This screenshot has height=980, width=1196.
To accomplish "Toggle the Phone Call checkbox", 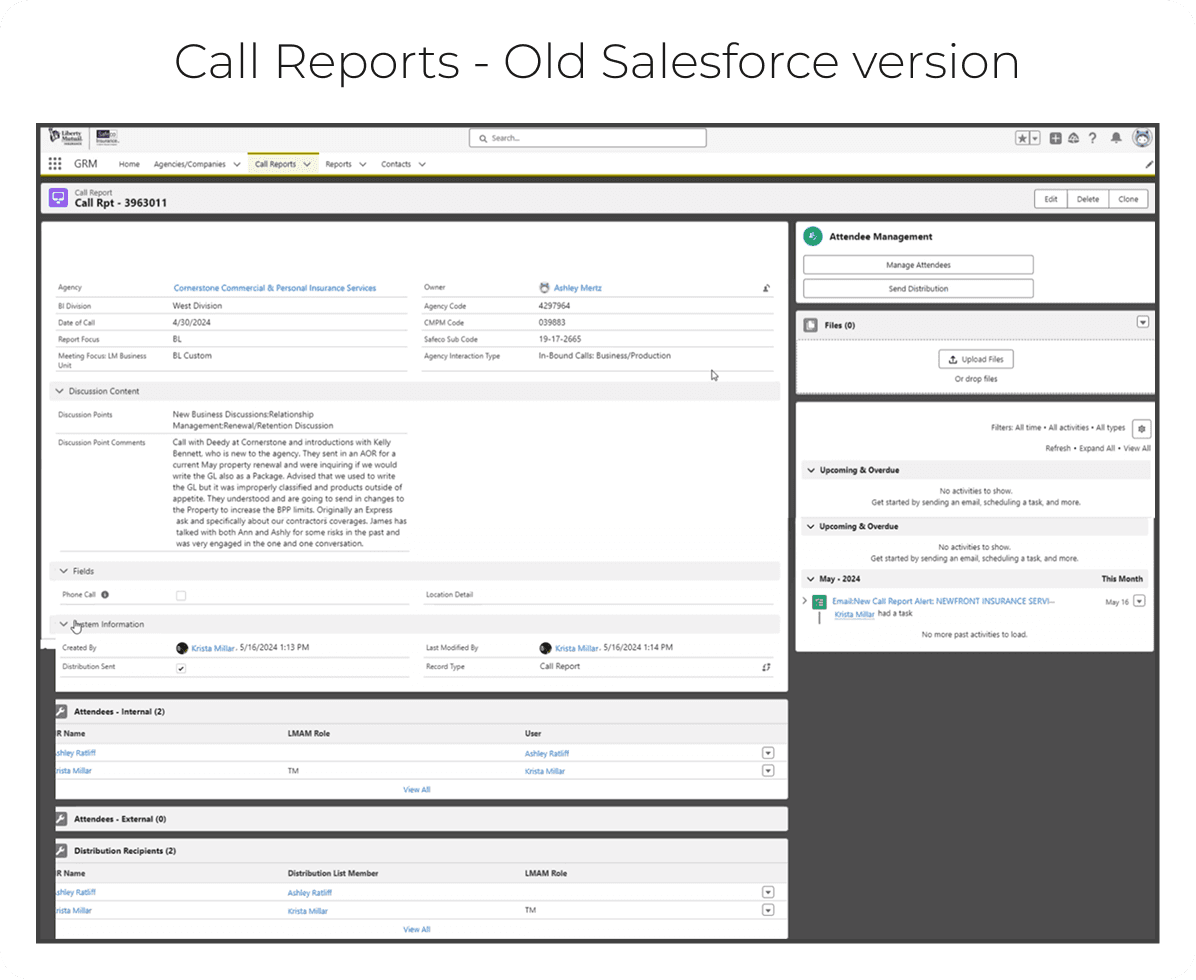I will pos(181,596).
